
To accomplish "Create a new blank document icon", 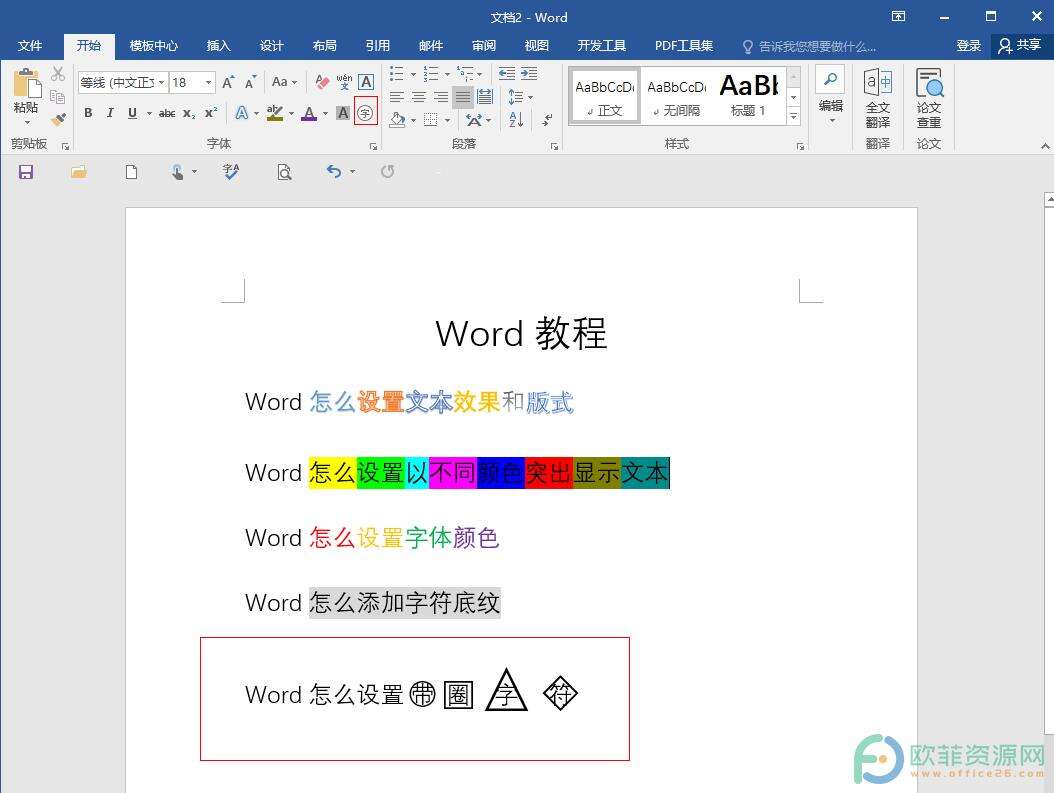I will tap(132, 172).
